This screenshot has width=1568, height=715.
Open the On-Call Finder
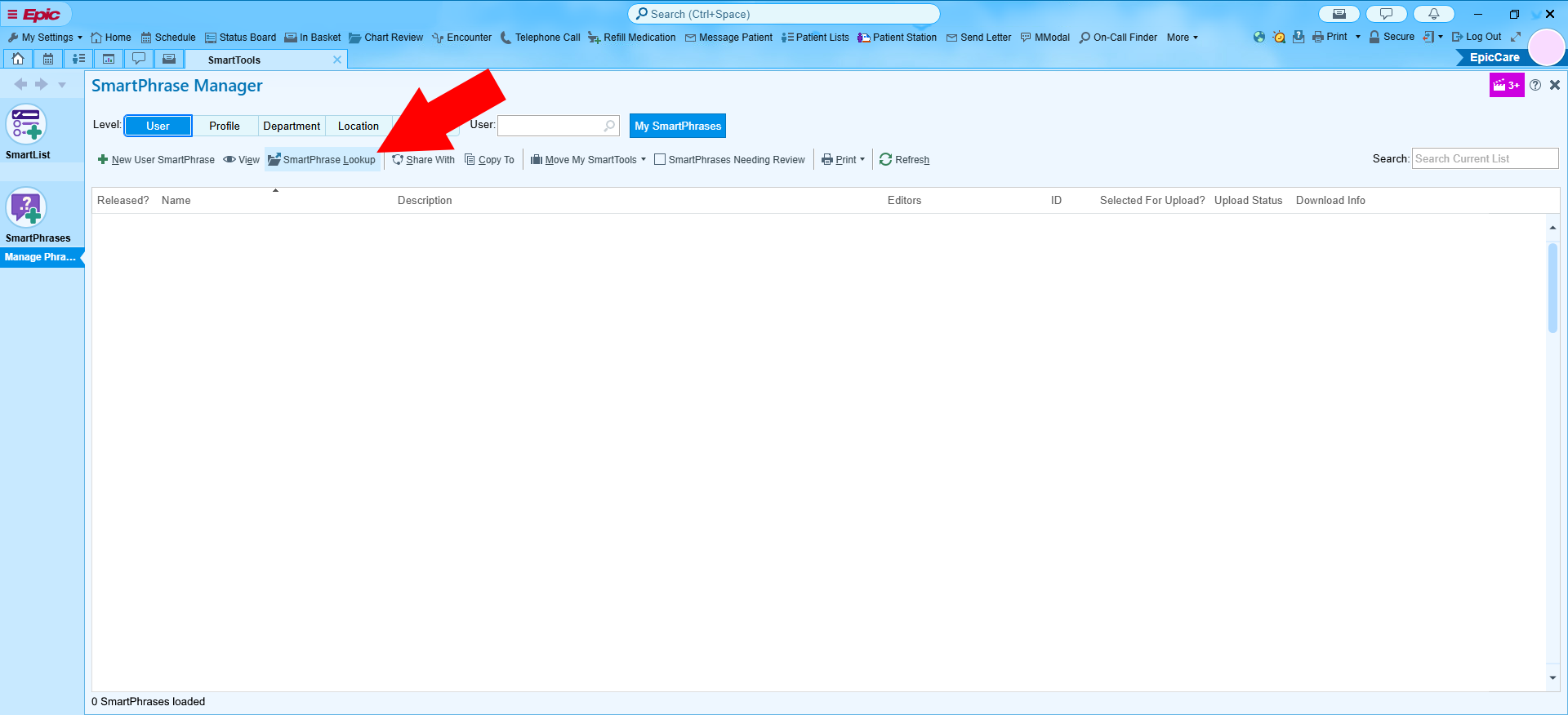pyautogui.click(x=1118, y=38)
